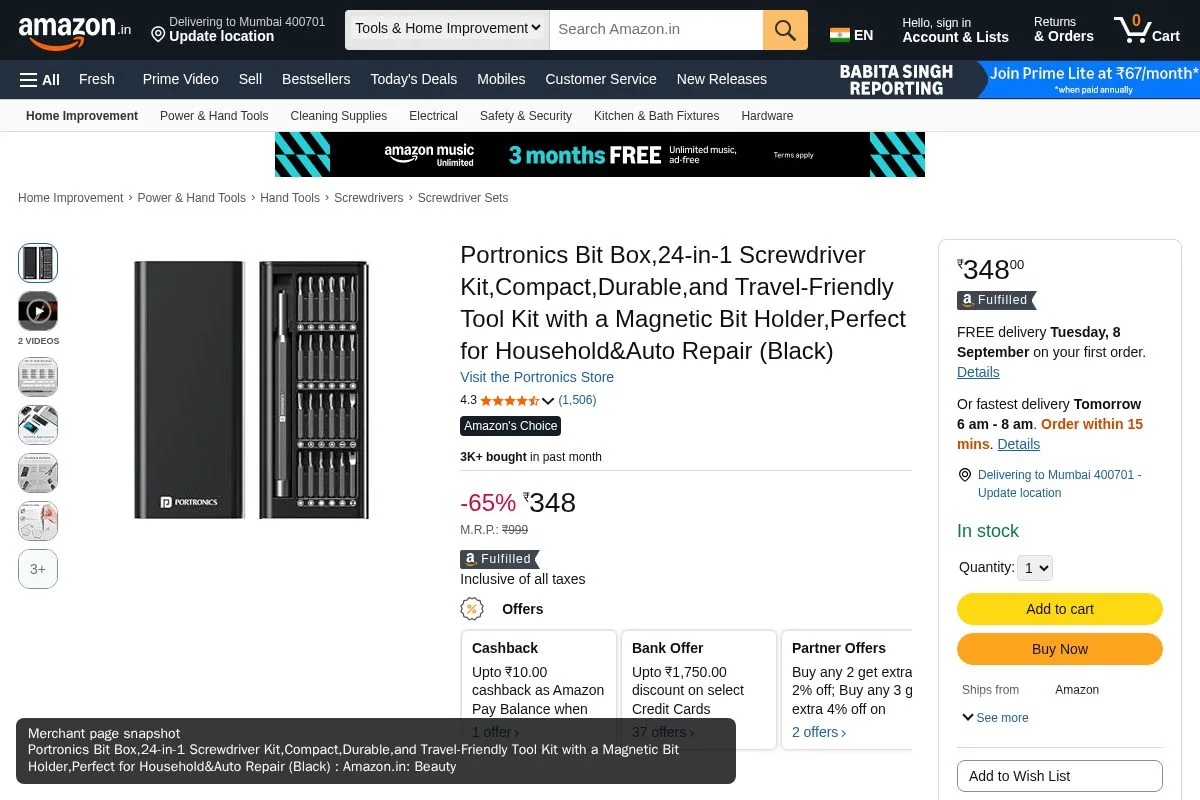Play the product video thumbnail
This screenshot has width=1200, height=800.
[x=38, y=311]
